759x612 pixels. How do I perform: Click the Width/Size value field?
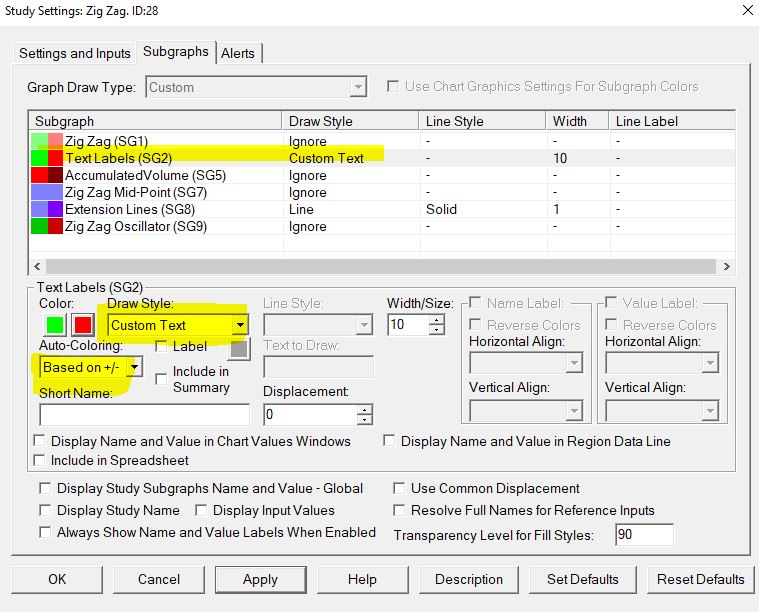[409, 324]
